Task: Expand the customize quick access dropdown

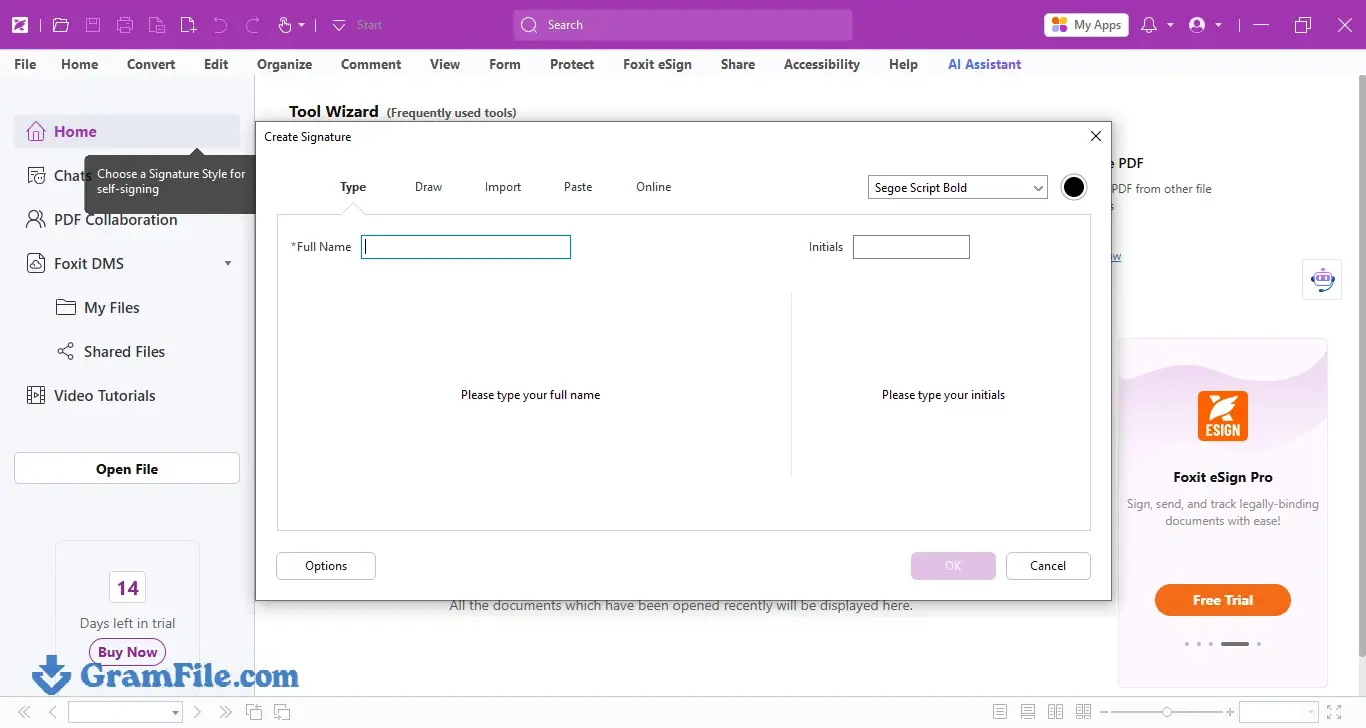Action: 339,25
